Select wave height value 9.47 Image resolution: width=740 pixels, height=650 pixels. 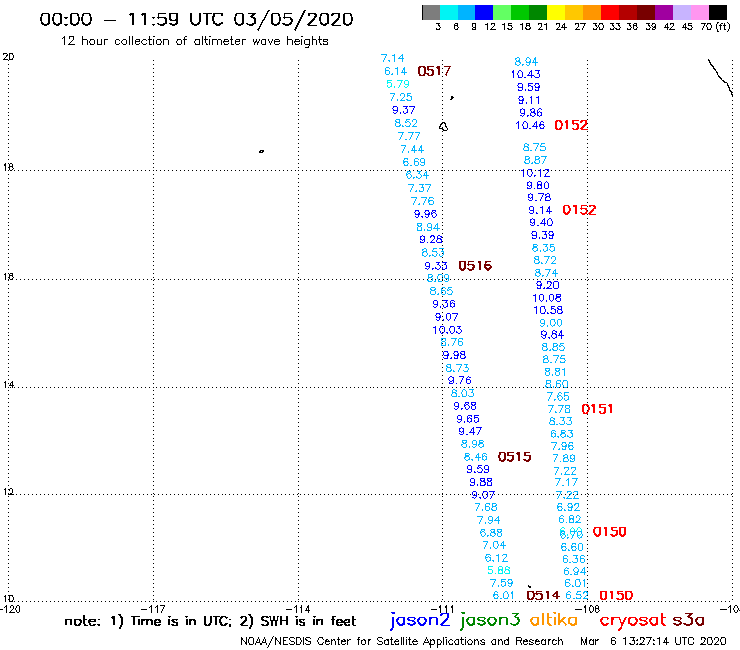click(x=470, y=431)
